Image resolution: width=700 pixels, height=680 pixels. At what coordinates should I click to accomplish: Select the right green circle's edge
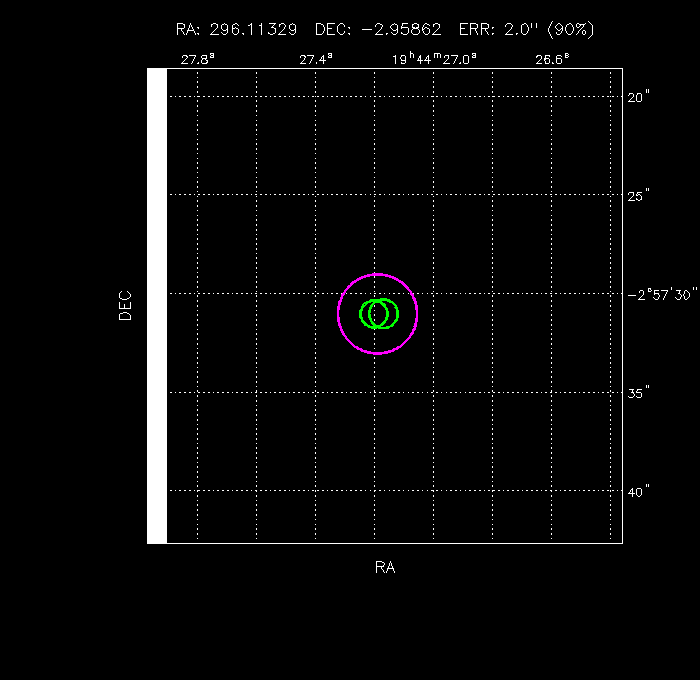click(398, 313)
